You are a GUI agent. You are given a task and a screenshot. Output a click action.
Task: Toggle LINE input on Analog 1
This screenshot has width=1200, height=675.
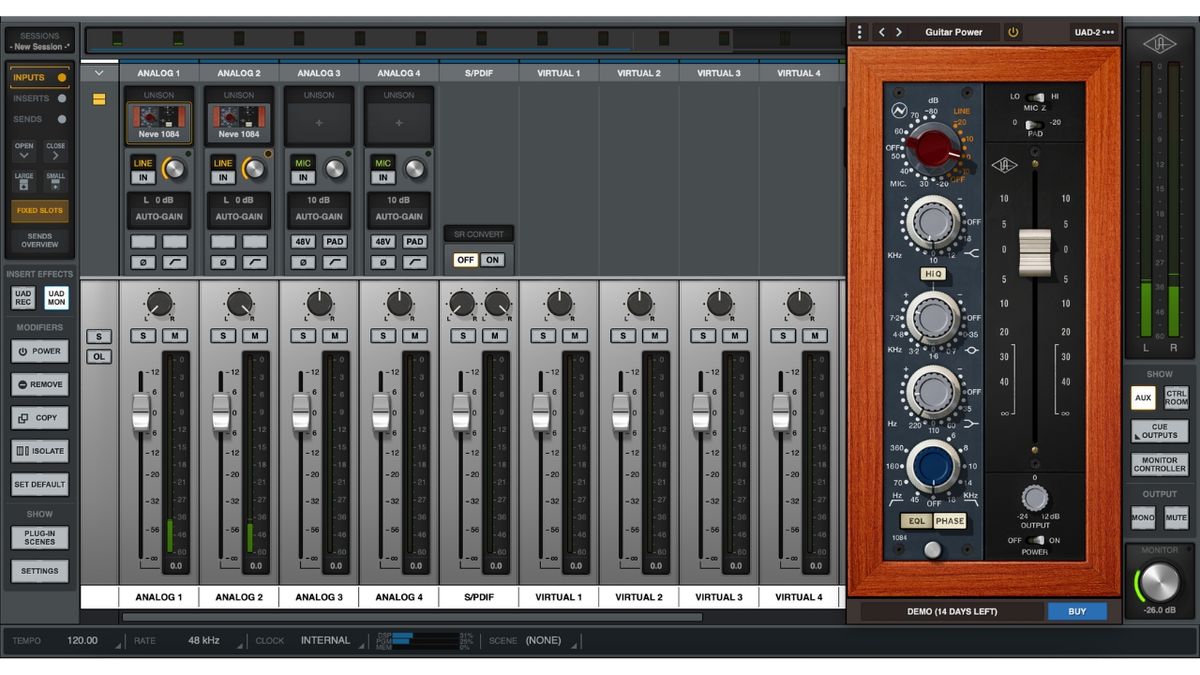click(x=143, y=163)
